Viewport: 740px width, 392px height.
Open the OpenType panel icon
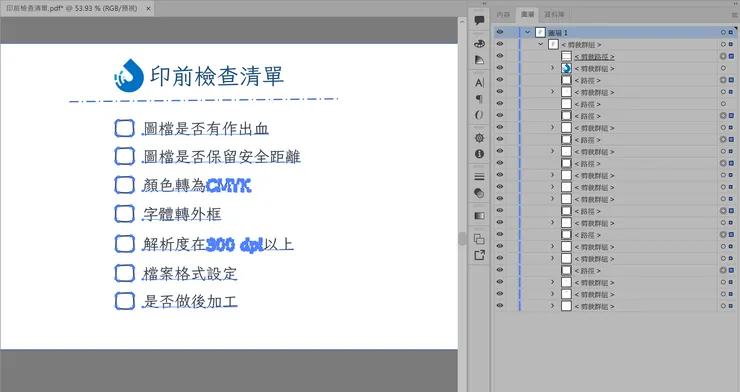tap(479, 115)
